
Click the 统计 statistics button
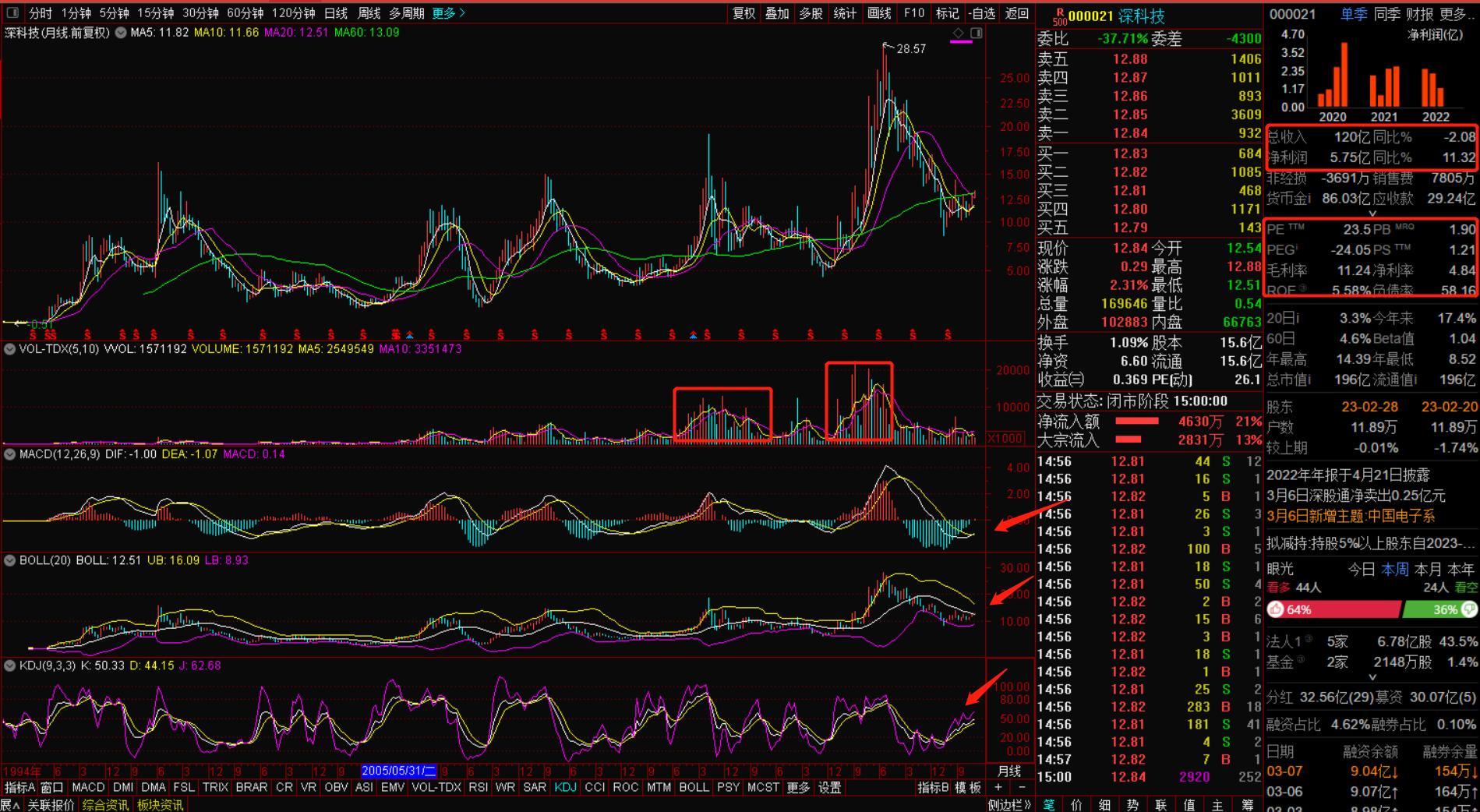tap(845, 13)
